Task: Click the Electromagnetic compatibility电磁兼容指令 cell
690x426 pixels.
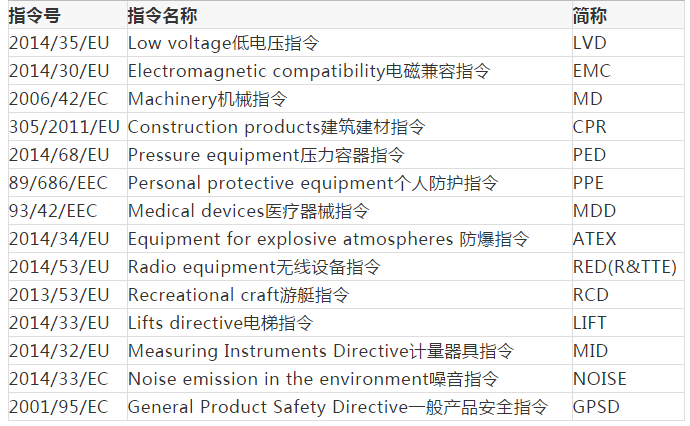Action: tap(309, 71)
